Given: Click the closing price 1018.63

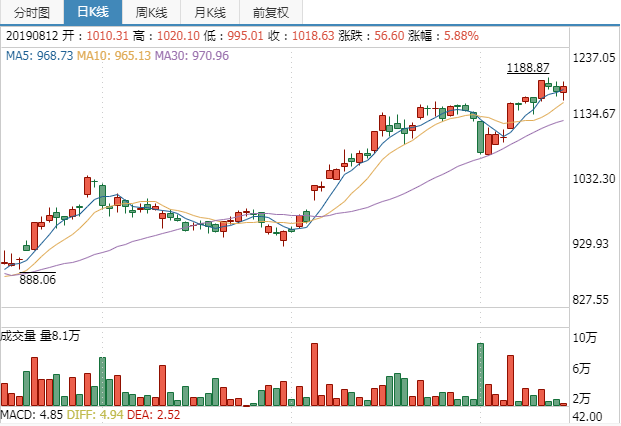Looking at the screenshot, I should point(313,36).
